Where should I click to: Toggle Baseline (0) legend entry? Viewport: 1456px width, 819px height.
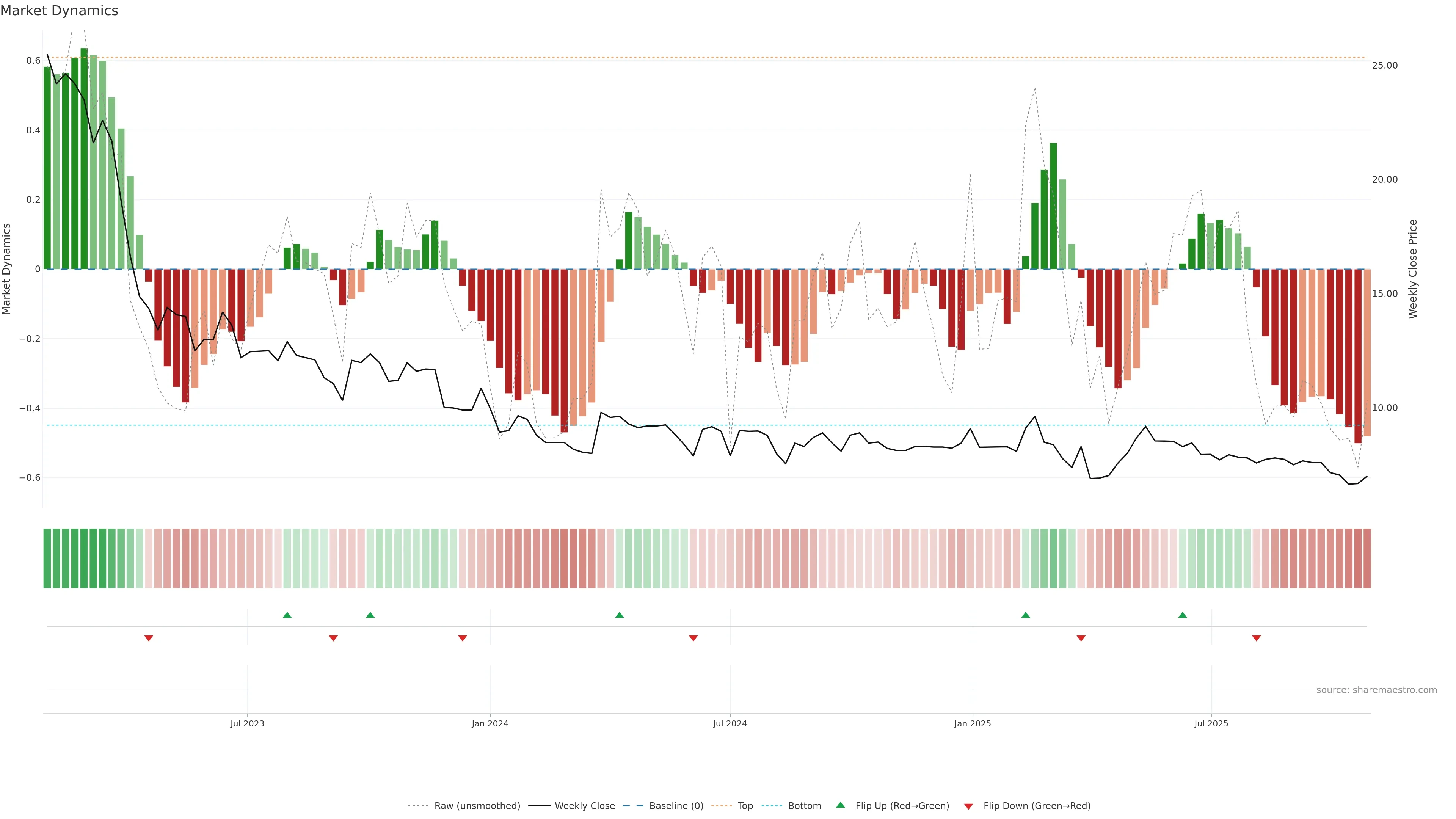(x=676, y=805)
